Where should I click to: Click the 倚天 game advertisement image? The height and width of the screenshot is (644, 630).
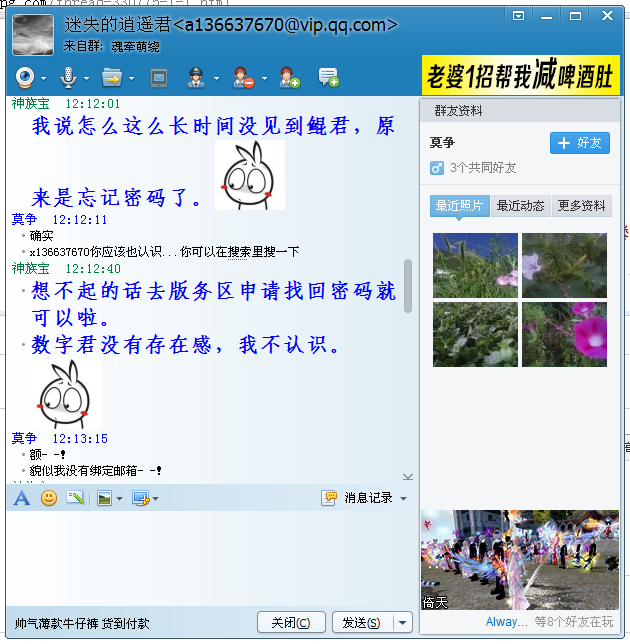pyautogui.click(x=520, y=560)
